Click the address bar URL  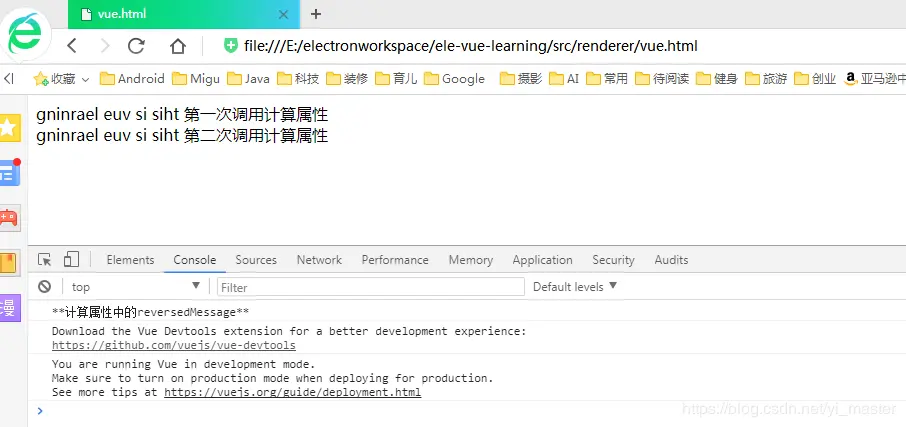[x=471, y=46]
